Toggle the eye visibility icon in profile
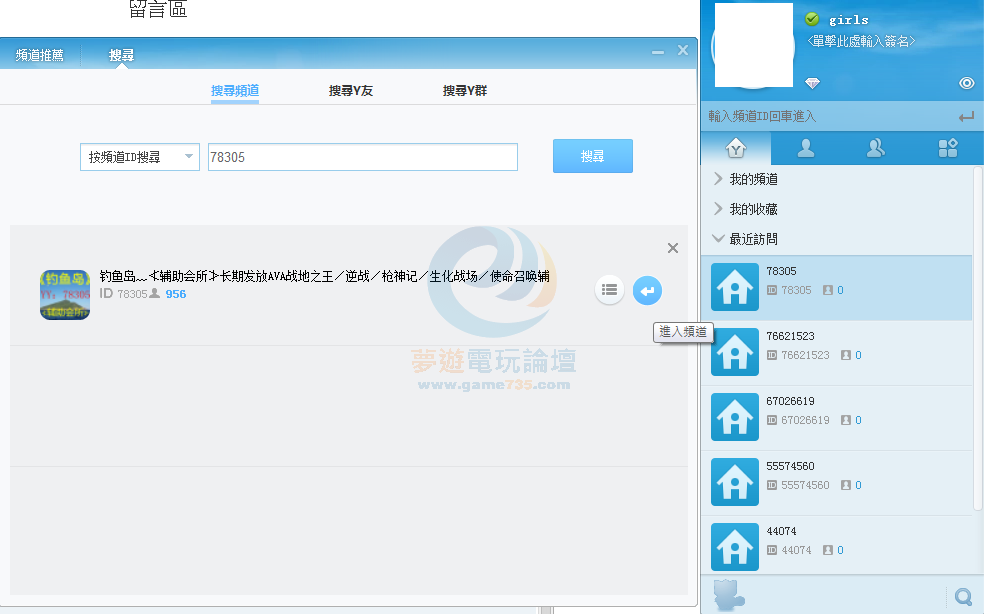Image resolution: width=984 pixels, height=614 pixels. [966, 83]
